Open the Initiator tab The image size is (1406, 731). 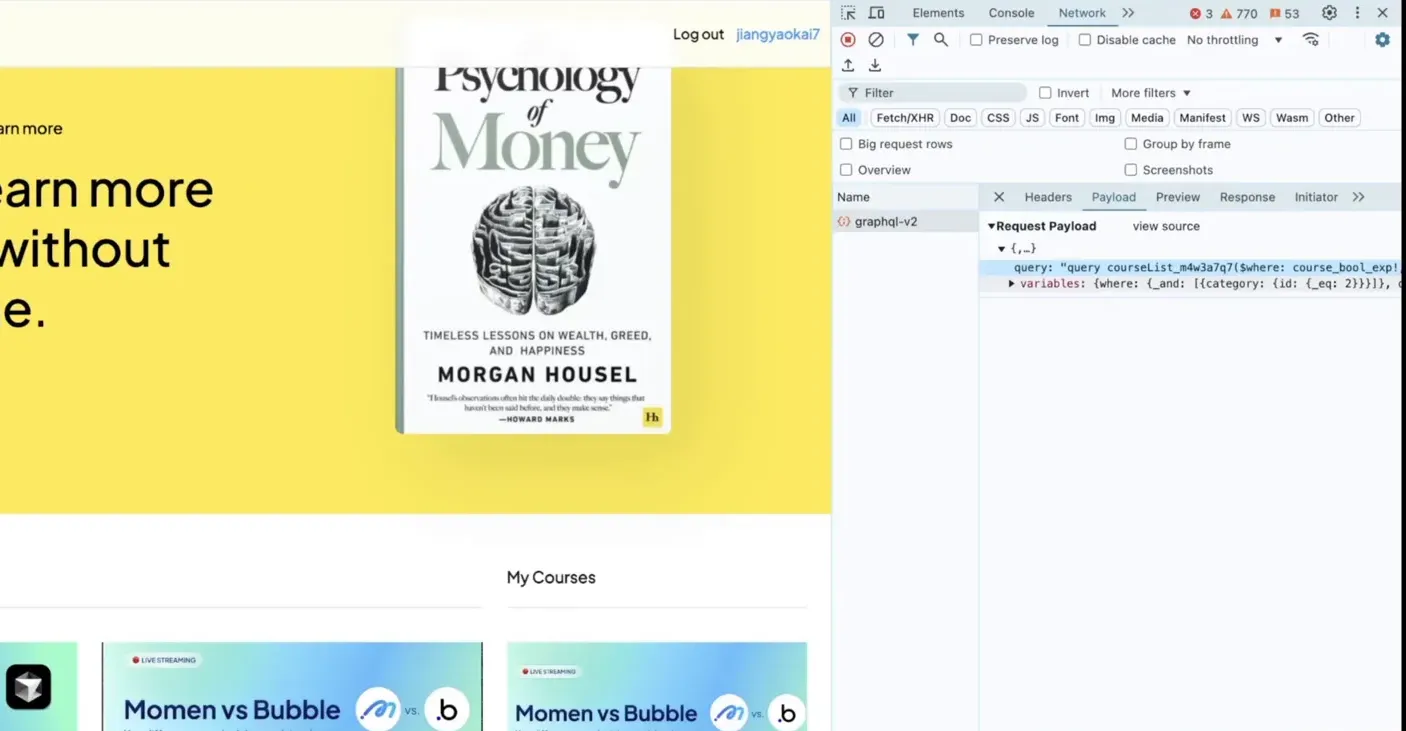click(1316, 197)
